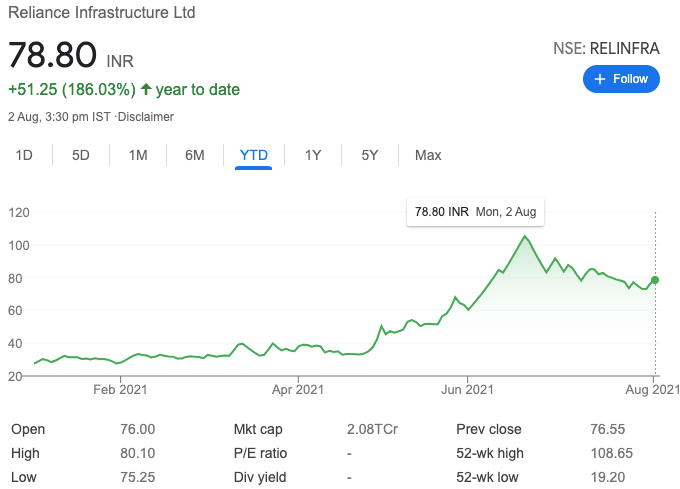Select the Max time range
Viewport: 680px width, 489px height.
428,155
